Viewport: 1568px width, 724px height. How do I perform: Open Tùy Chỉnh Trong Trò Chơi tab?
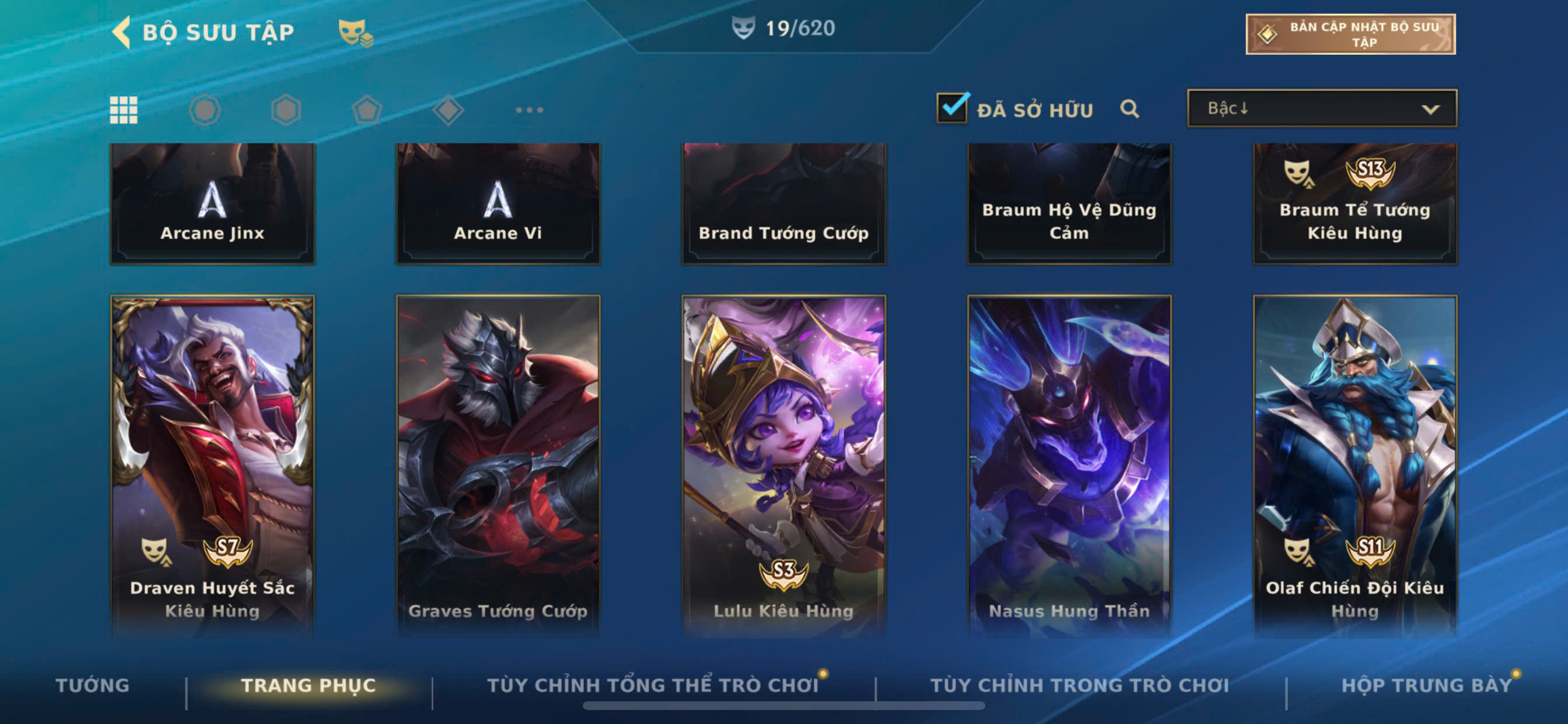(1080, 685)
